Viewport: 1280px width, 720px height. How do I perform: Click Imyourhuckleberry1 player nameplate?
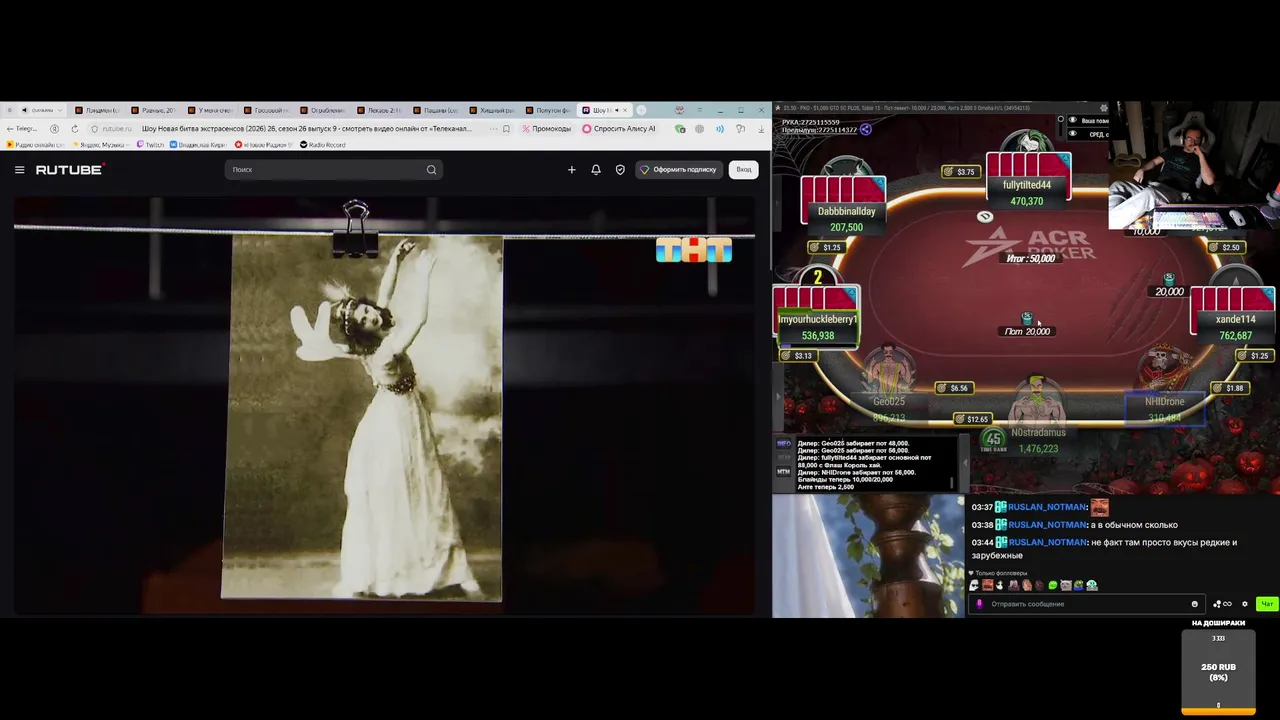coord(817,327)
